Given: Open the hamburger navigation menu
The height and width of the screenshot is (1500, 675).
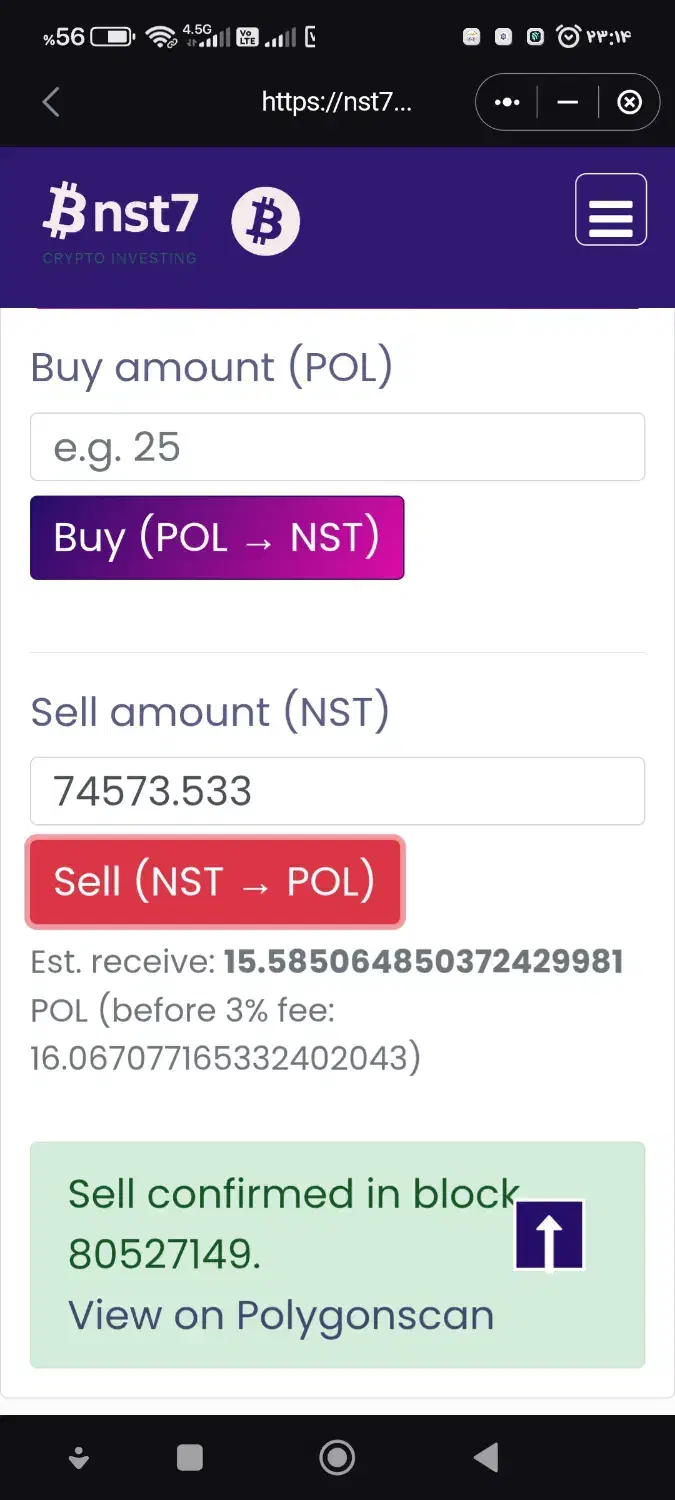Looking at the screenshot, I should click(610, 209).
